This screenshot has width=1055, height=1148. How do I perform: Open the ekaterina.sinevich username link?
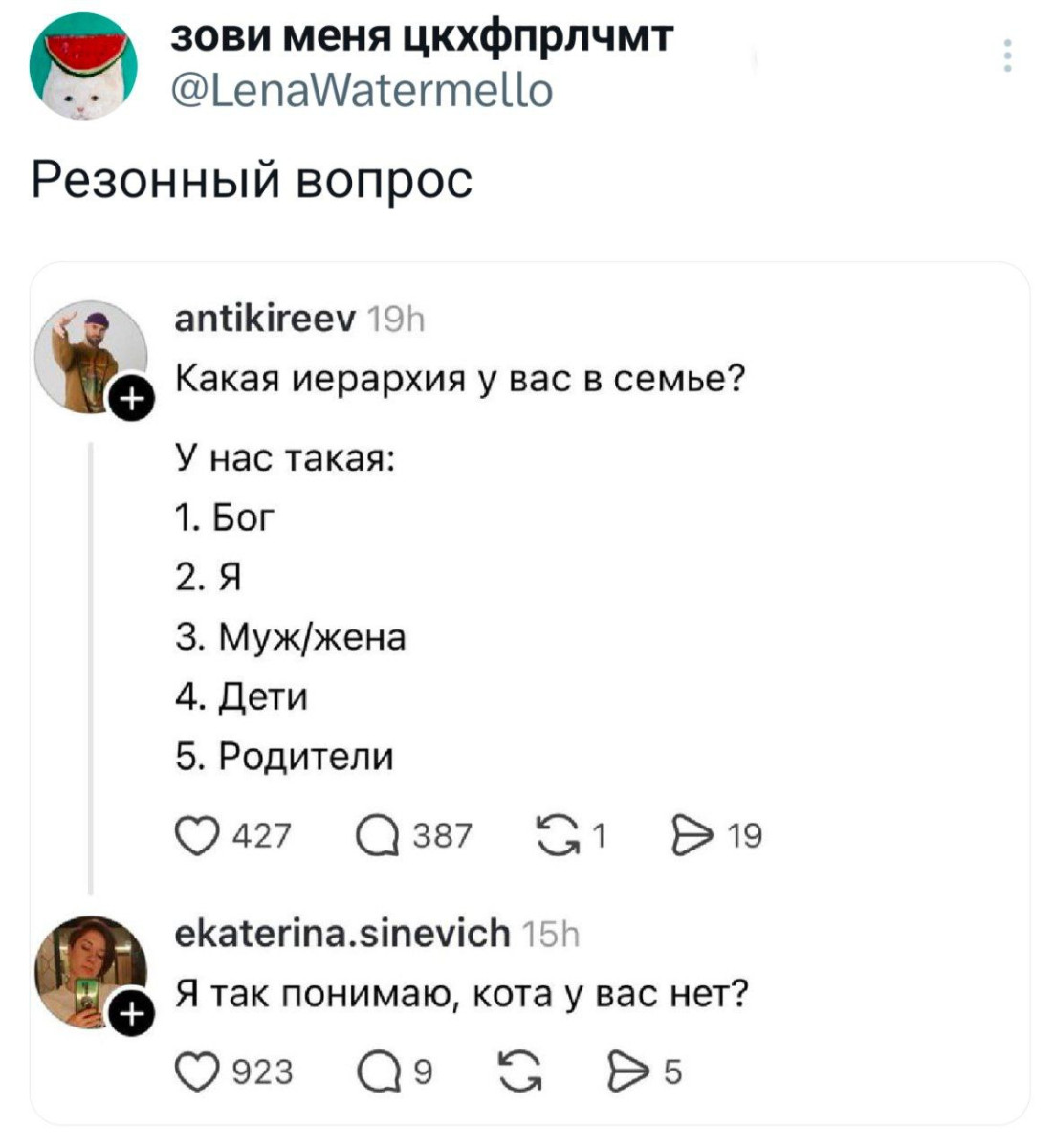[x=341, y=932]
